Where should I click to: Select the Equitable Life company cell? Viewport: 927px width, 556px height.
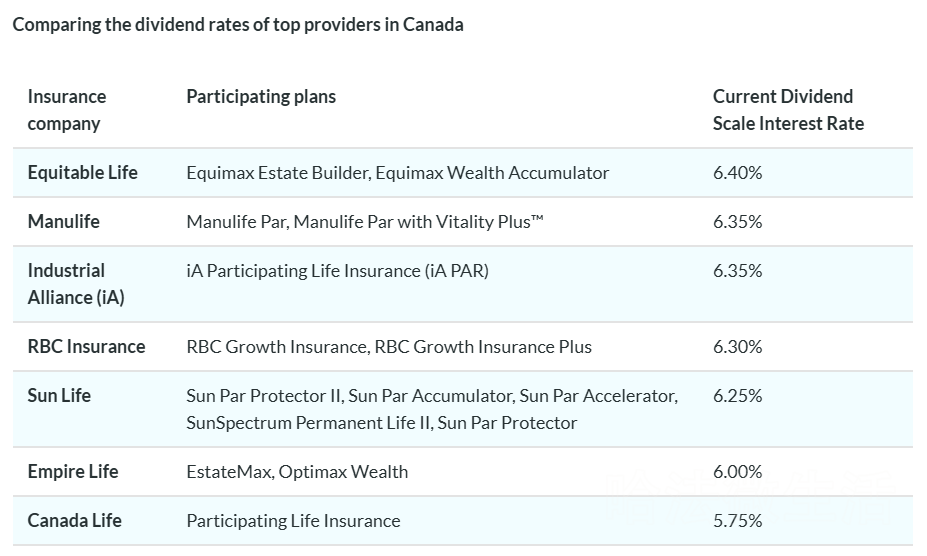pyautogui.click(x=83, y=173)
